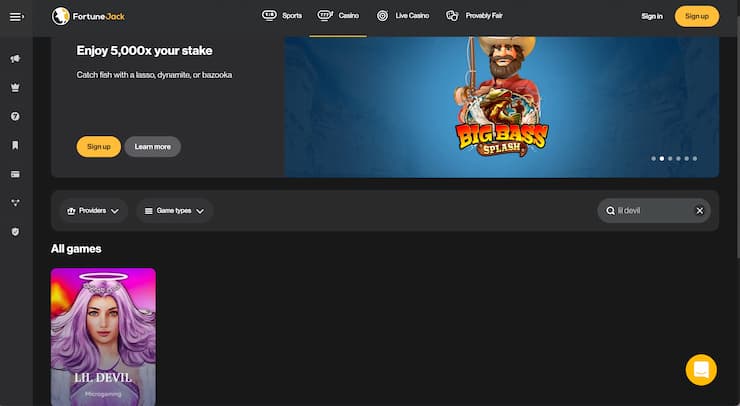Image resolution: width=740 pixels, height=406 pixels.
Task: Click Sign in at the top
Action: 652,16
